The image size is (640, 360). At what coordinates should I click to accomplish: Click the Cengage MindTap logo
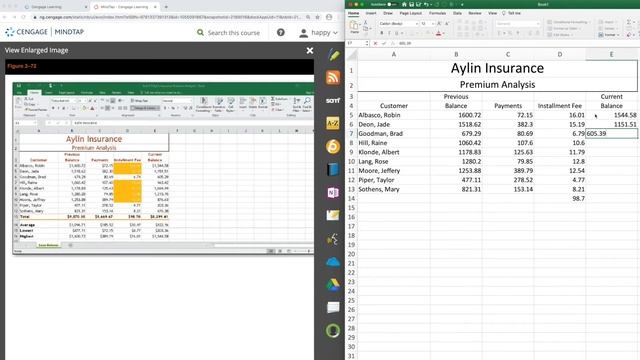pos(44,31)
